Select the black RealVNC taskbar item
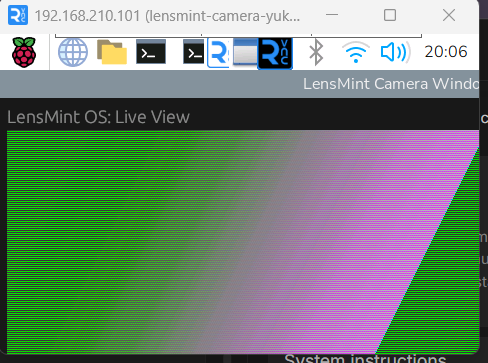 tap(275, 53)
